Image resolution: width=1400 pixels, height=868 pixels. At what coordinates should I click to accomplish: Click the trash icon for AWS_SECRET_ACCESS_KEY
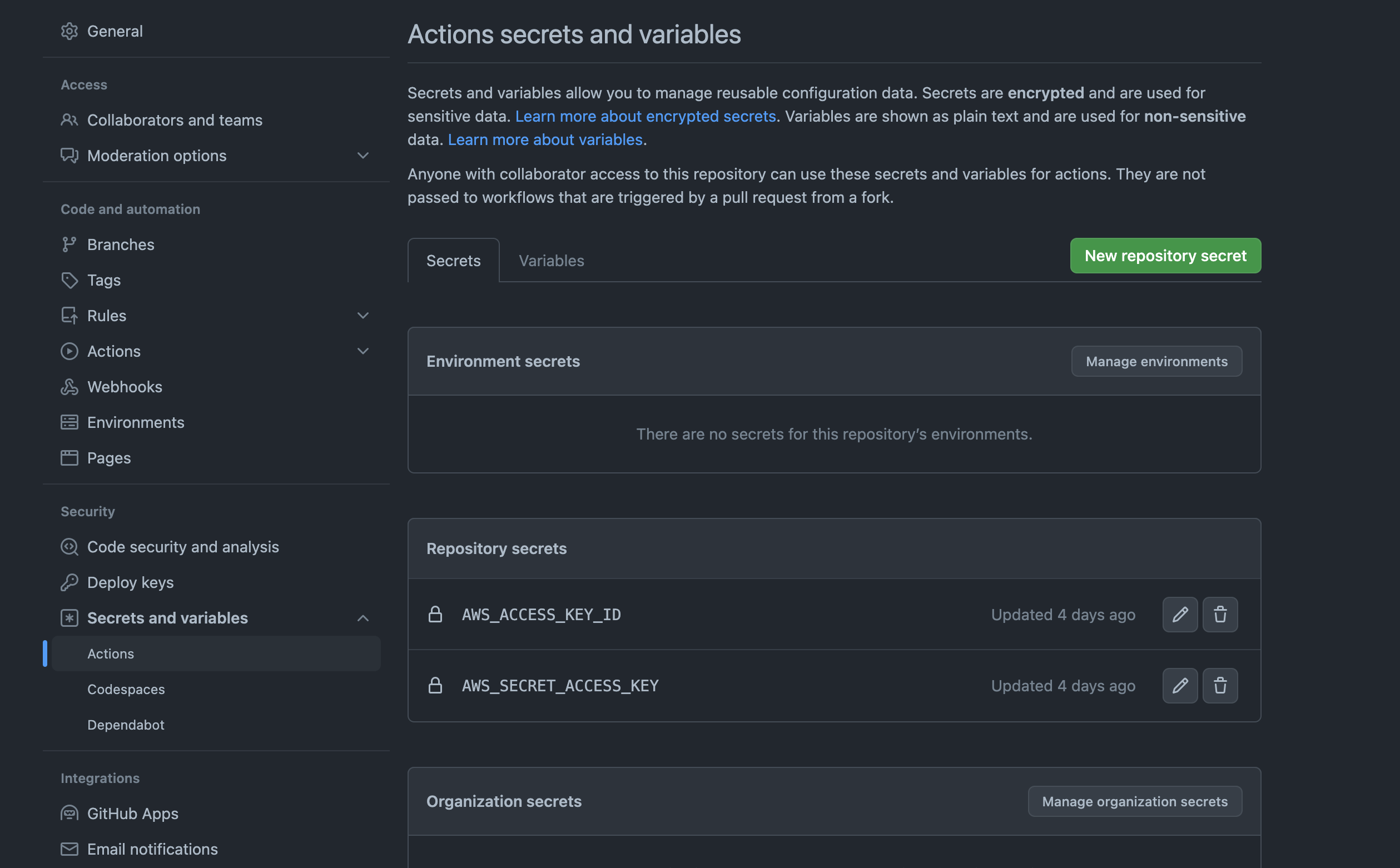[x=1220, y=685]
